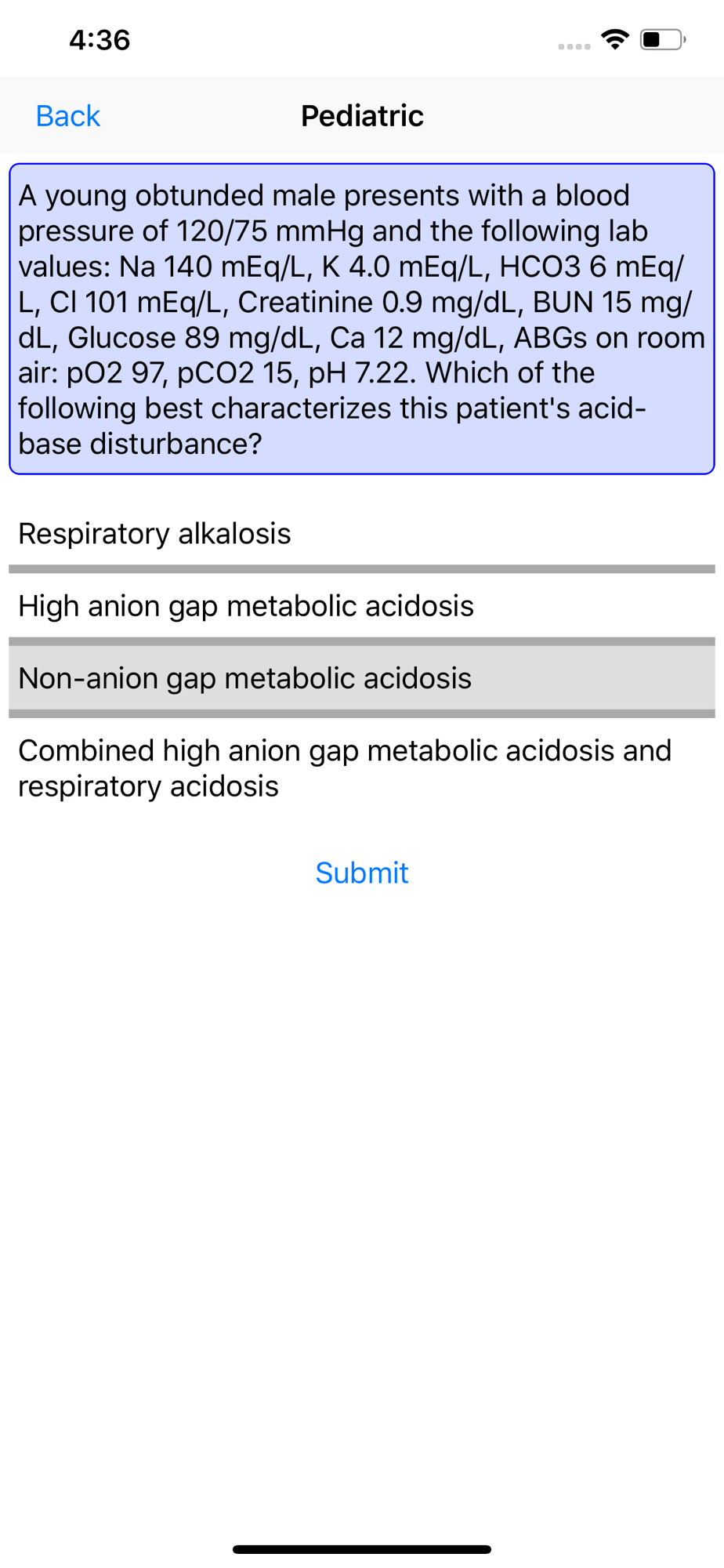Deselect the highlighted gray answer row
724x1568 pixels.
tap(362, 678)
